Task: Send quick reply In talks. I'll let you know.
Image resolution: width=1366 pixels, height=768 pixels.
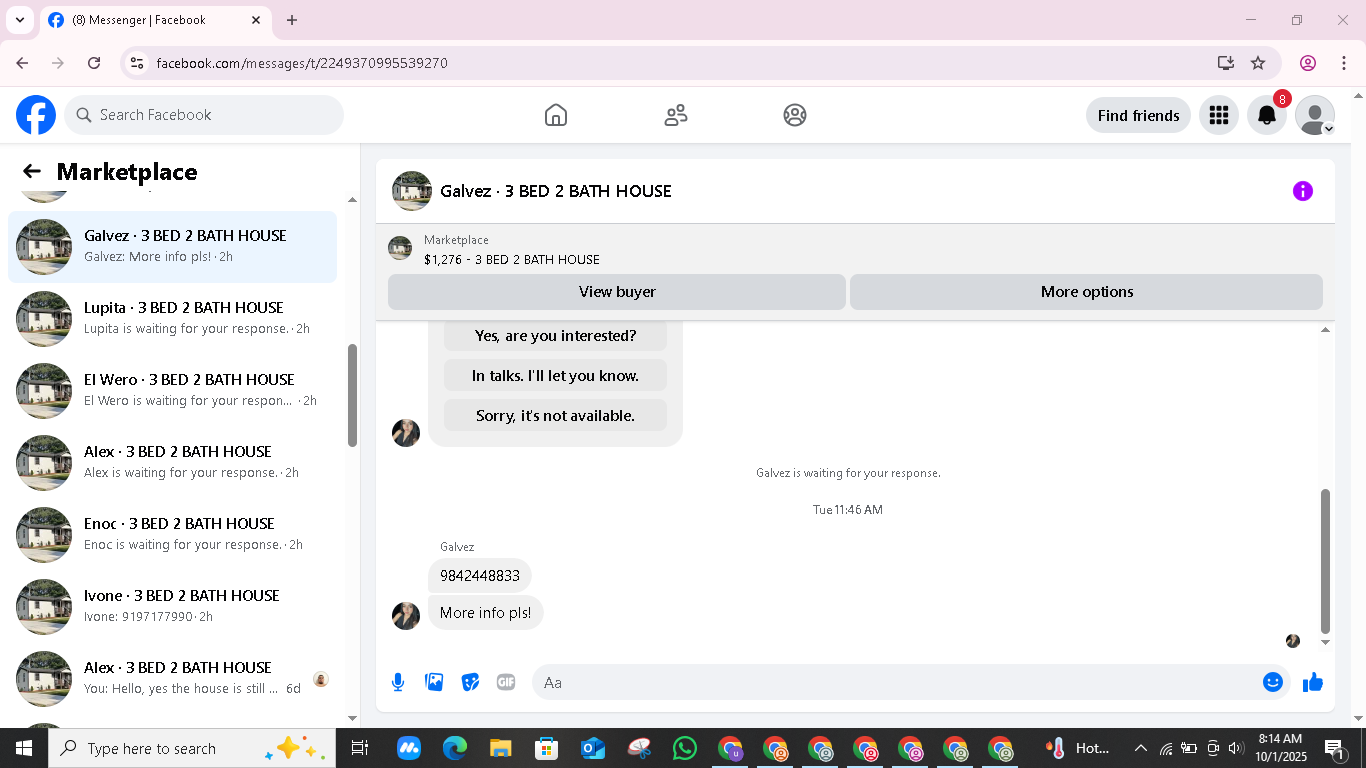Action: (555, 376)
